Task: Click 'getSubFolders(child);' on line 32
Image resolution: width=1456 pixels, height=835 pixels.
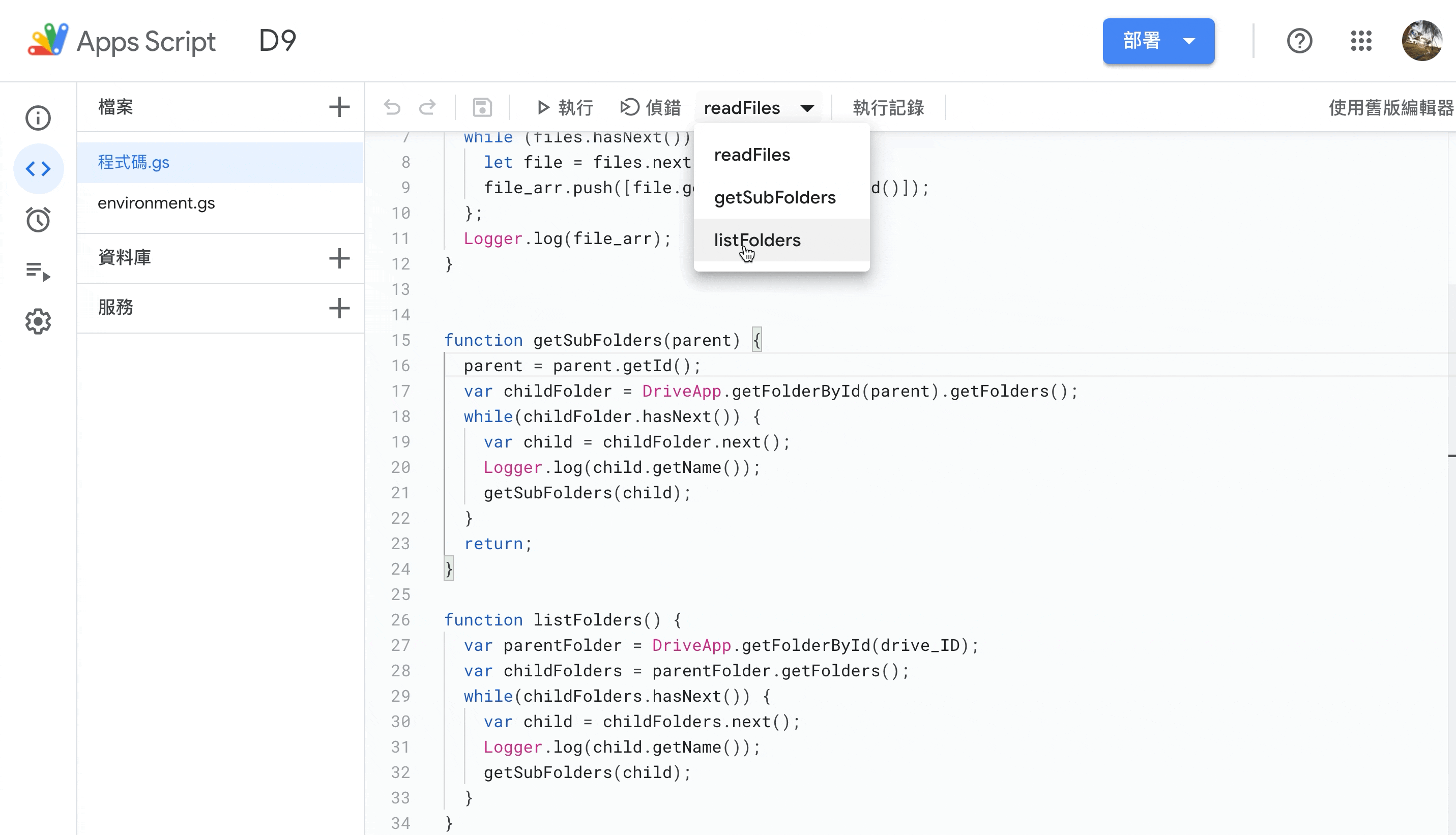Action: click(x=588, y=772)
